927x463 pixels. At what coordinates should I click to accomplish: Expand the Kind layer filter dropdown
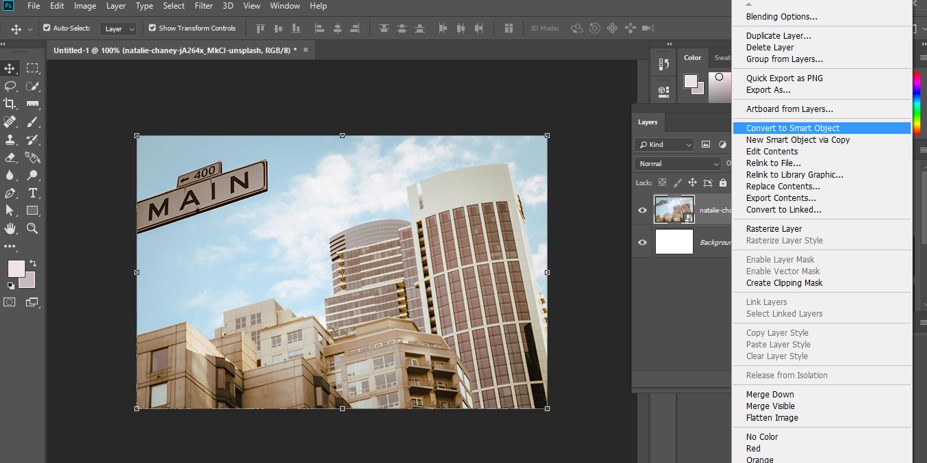tap(664, 144)
